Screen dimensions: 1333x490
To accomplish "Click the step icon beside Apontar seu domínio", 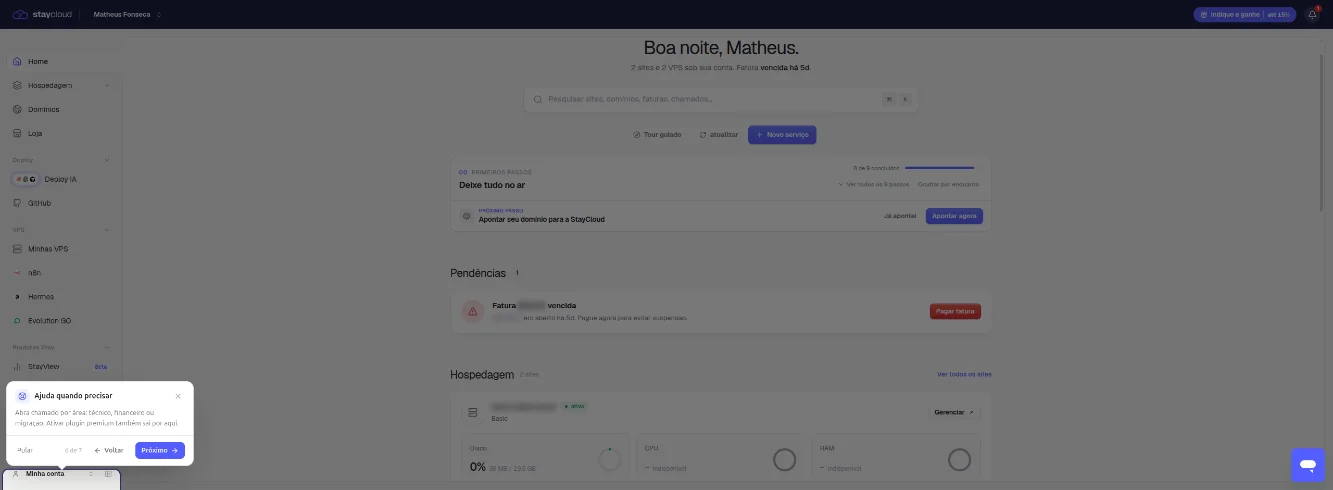I will coord(466,216).
